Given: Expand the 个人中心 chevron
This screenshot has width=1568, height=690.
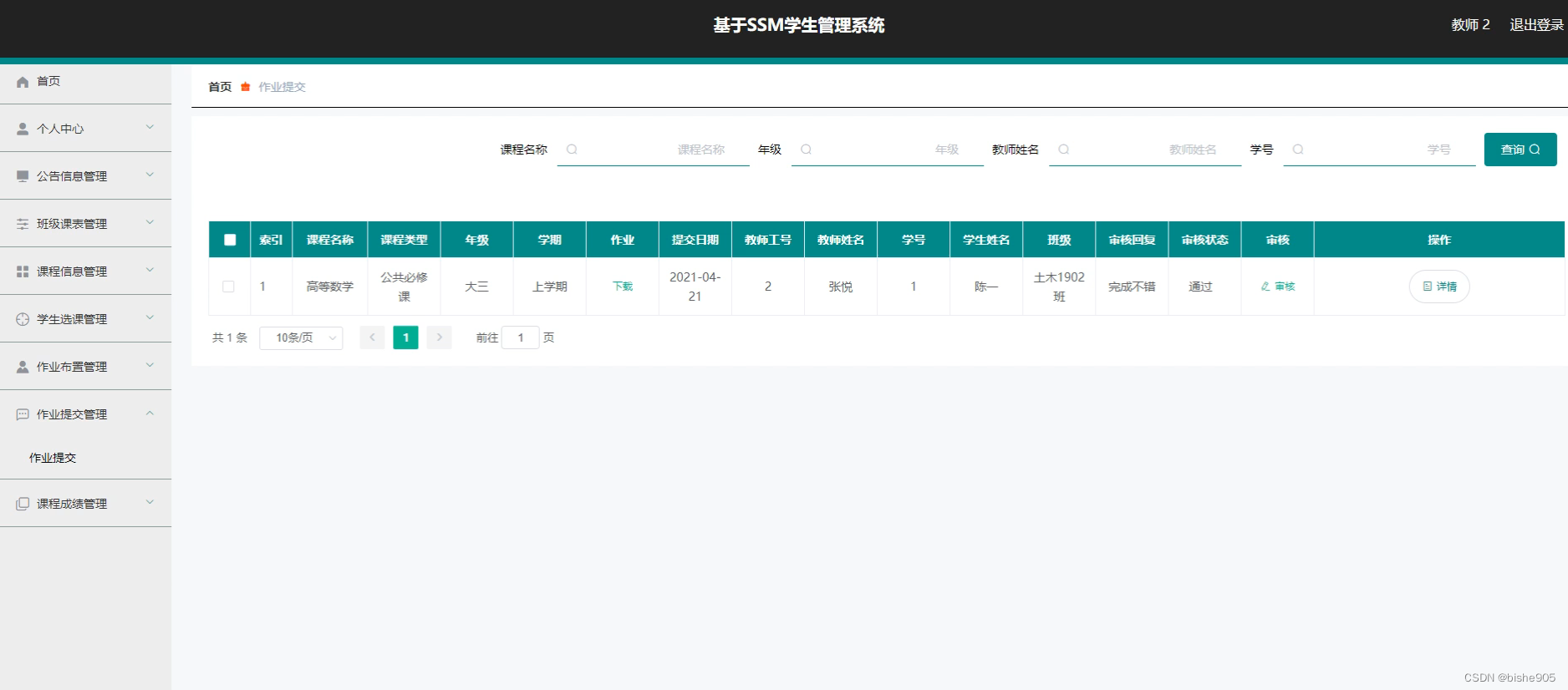Looking at the screenshot, I should (x=150, y=127).
